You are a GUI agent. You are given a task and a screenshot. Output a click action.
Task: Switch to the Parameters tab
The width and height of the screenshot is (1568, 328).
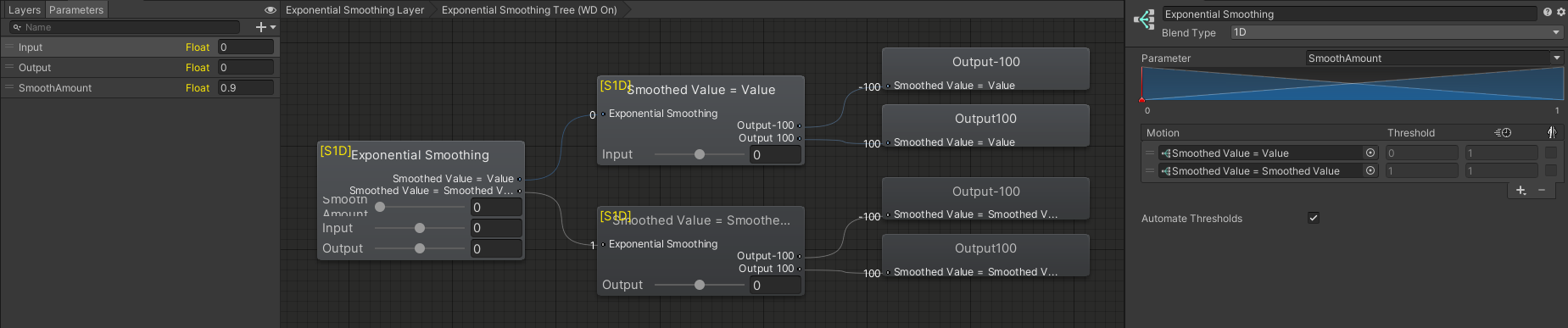pyautogui.click(x=76, y=10)
